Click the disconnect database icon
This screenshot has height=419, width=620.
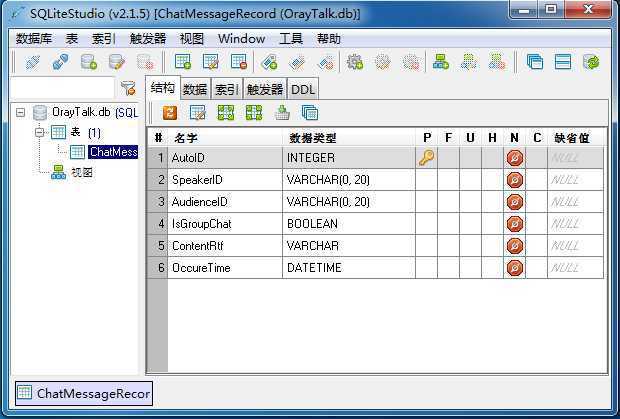point(60,62)
